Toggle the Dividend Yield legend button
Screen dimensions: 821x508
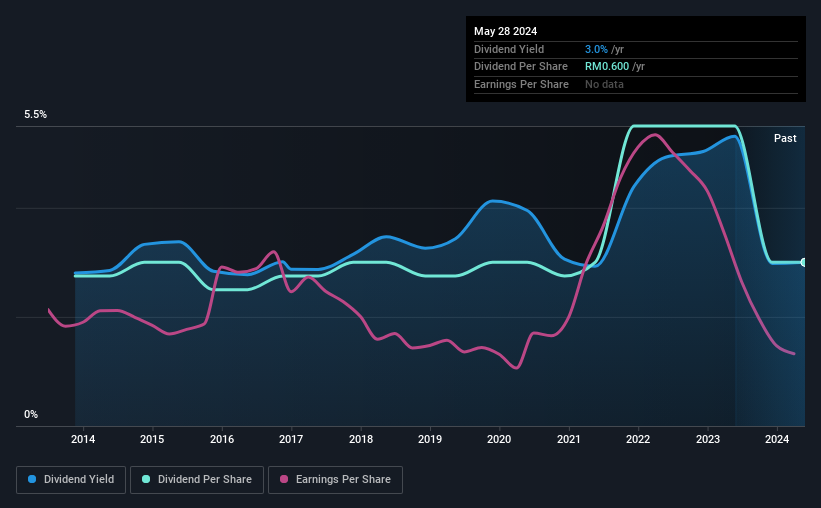click(71, 480)
